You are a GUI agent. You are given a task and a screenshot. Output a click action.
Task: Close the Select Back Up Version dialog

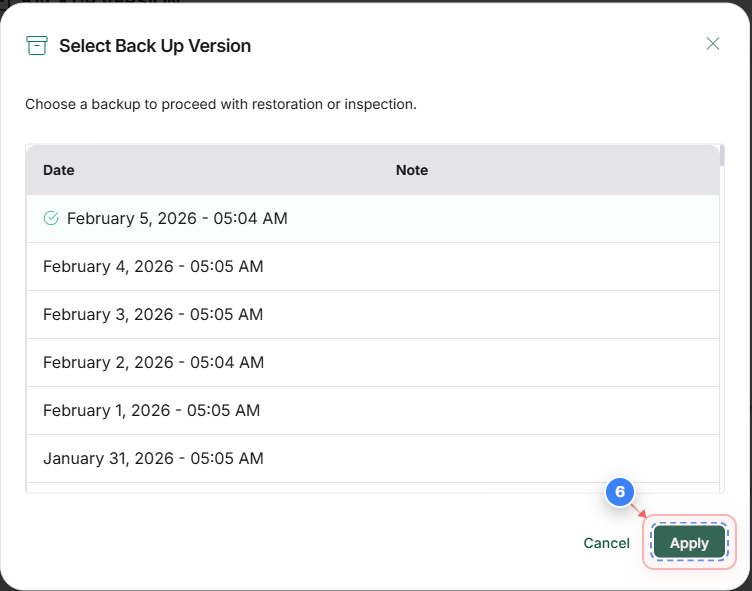[x=713, y=44]
